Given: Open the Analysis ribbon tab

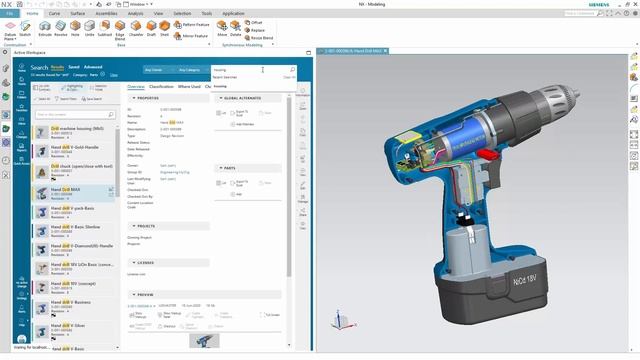Looking at the screenshot, I should tap(136, 13).
